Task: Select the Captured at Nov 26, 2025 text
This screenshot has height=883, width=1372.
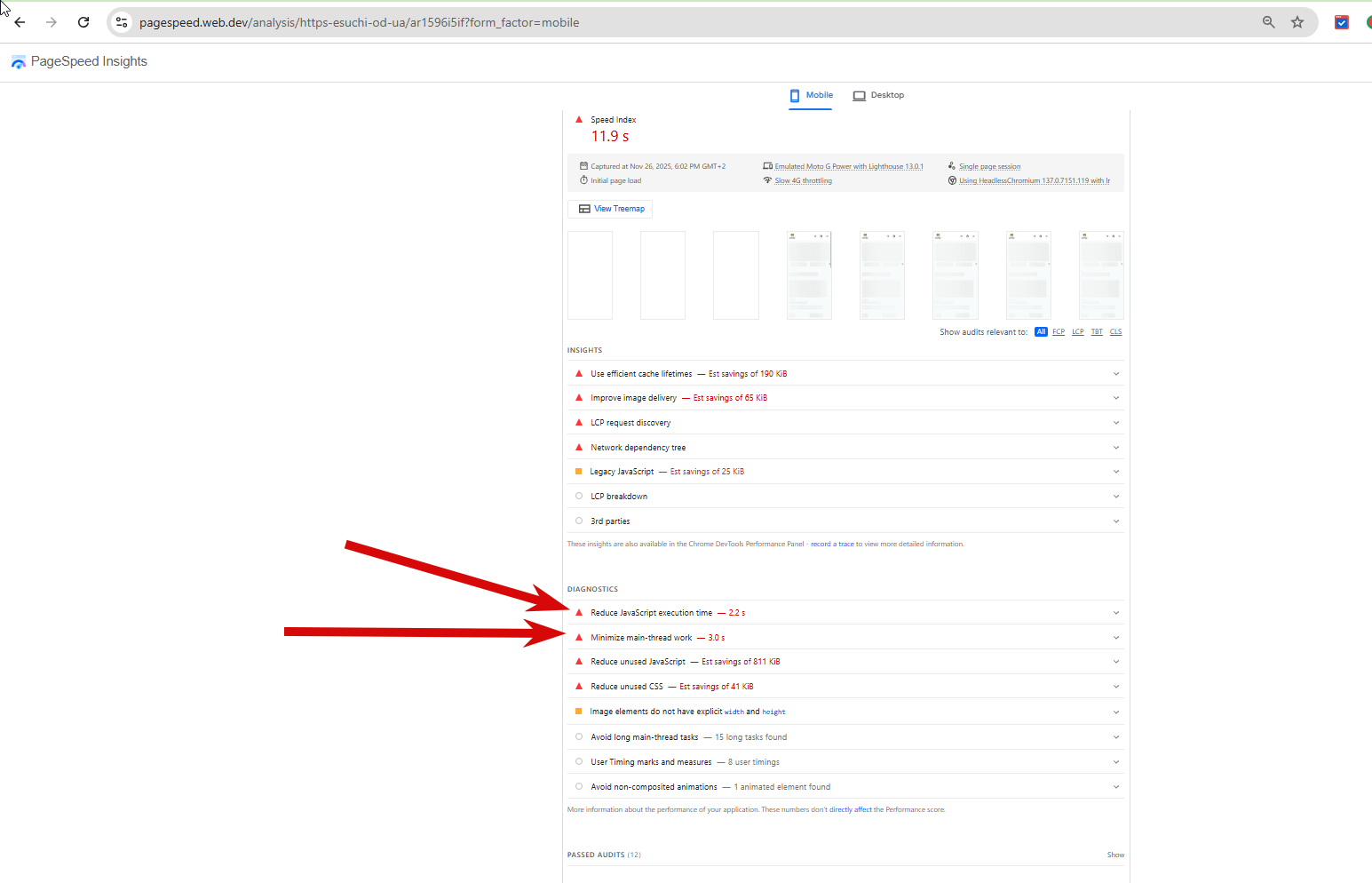Action: (x=658, y=166)
